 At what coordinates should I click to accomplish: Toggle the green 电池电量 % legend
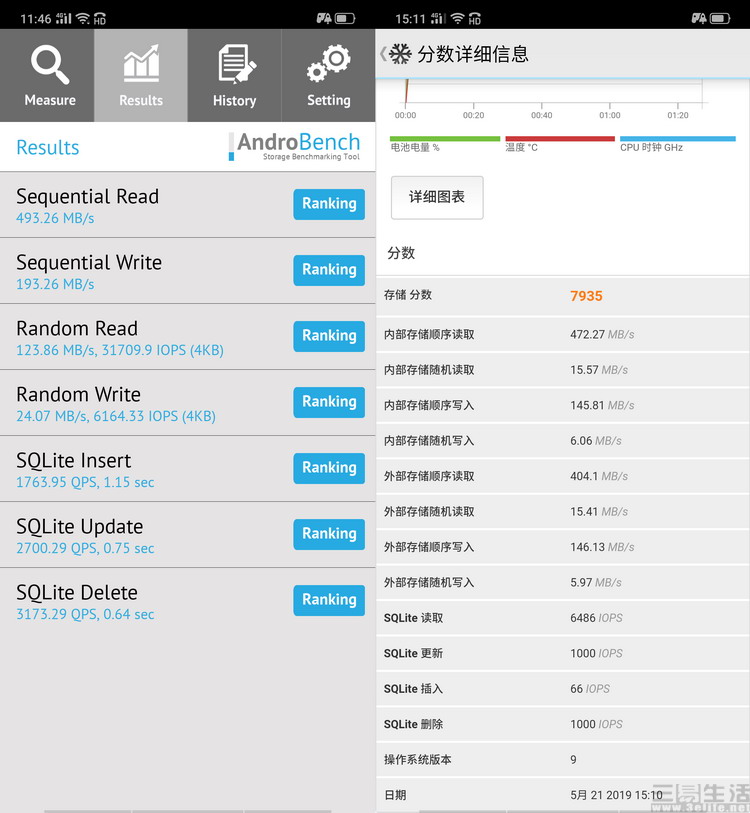444,144
